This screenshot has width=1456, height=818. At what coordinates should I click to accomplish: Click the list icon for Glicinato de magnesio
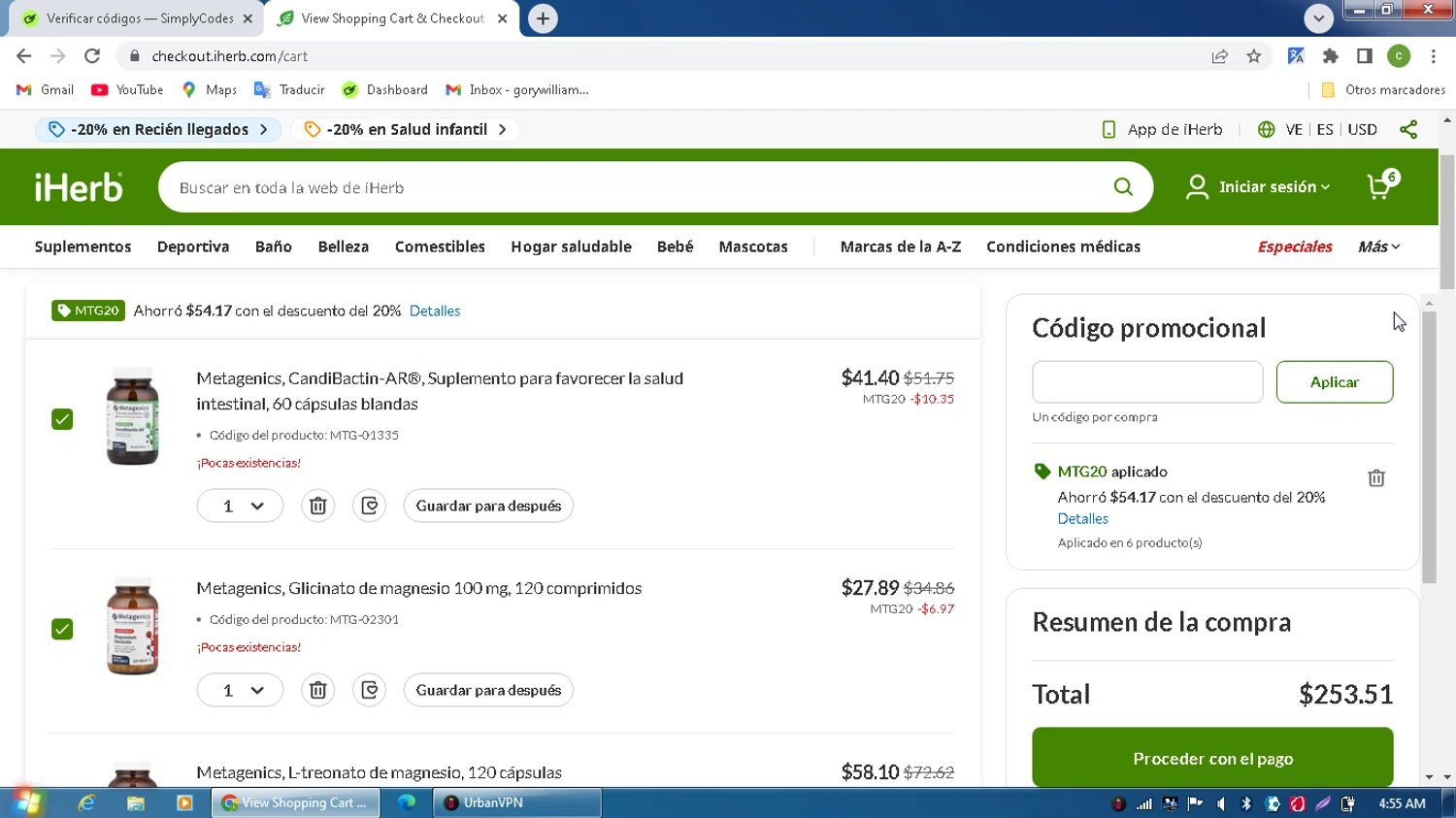[x=369, y=690]
